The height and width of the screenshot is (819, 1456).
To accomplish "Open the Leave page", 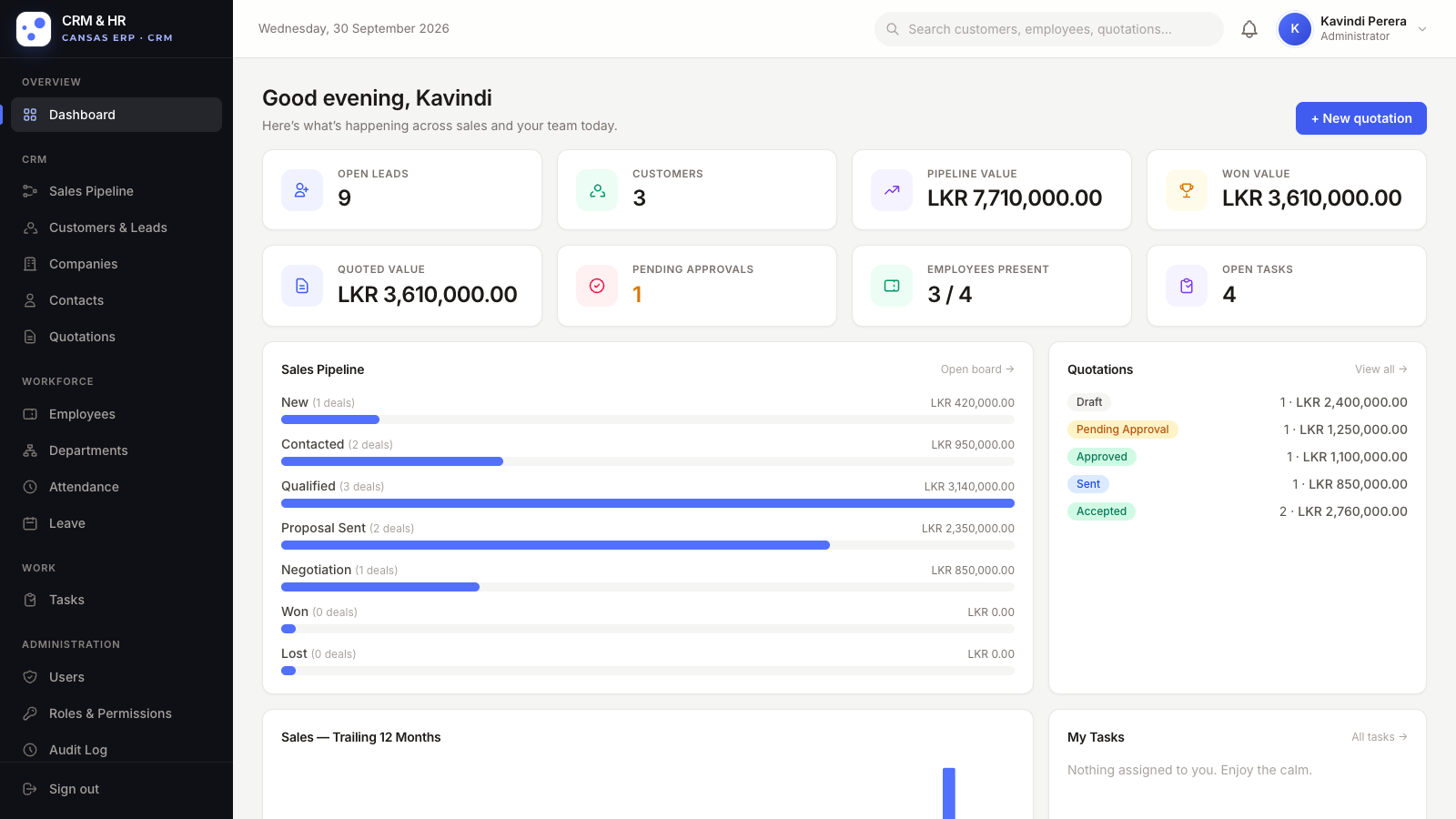I will coord(116,523).
